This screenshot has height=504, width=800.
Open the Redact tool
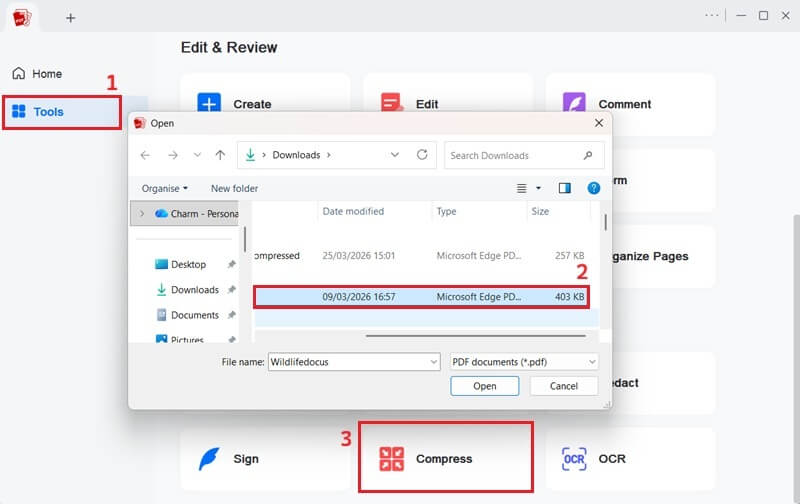pos(663,383)
